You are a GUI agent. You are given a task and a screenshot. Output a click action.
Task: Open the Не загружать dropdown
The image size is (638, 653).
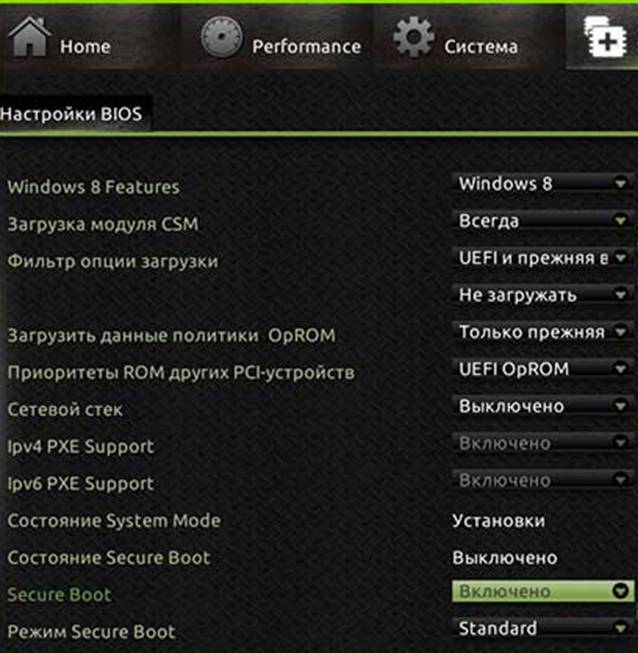click(543, 295)
